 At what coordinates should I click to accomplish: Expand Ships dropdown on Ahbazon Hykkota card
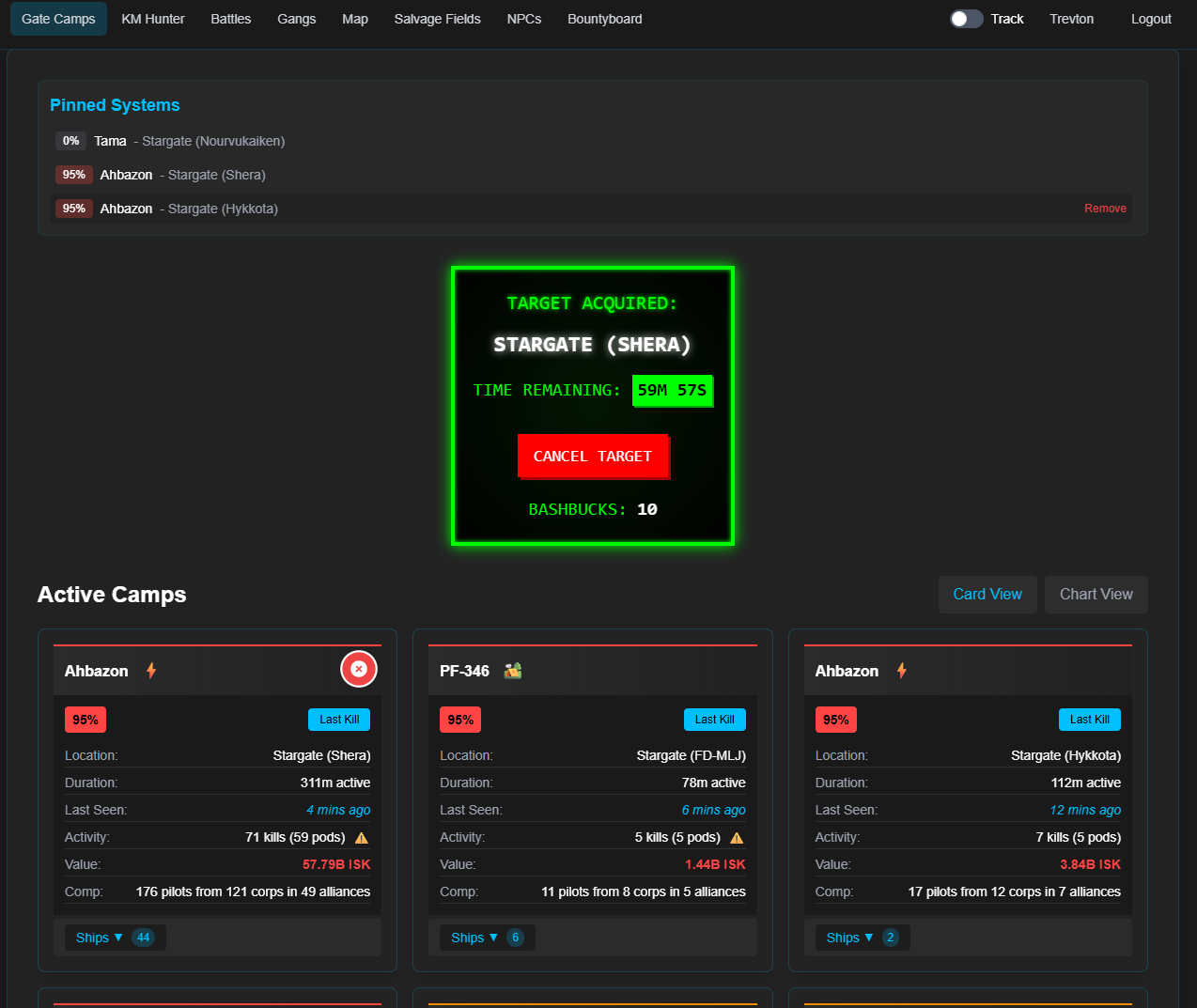[849, 938]
